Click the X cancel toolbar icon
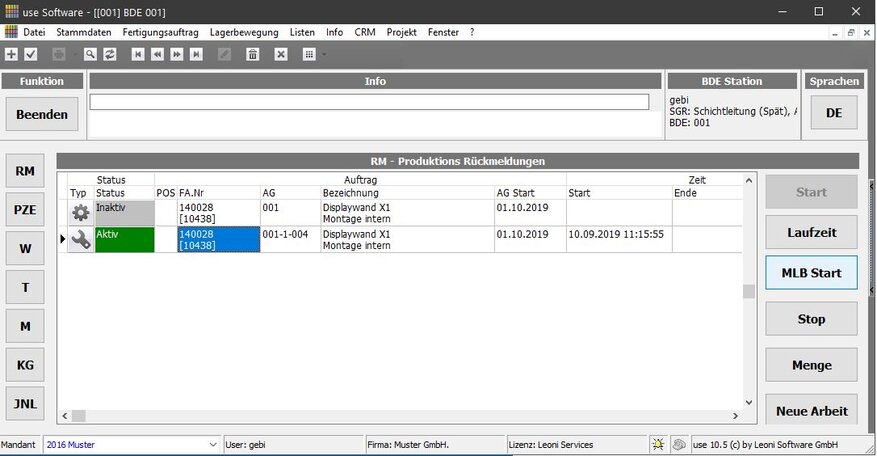 point(281,54)
